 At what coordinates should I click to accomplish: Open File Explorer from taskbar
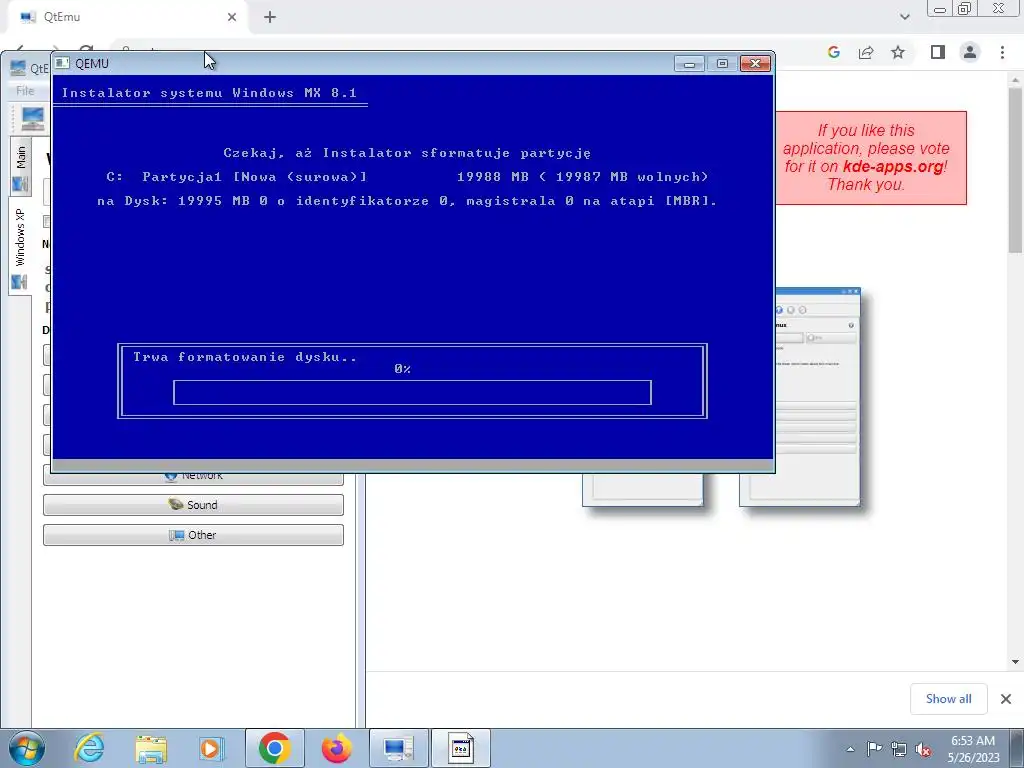click(x=151, y=748)
